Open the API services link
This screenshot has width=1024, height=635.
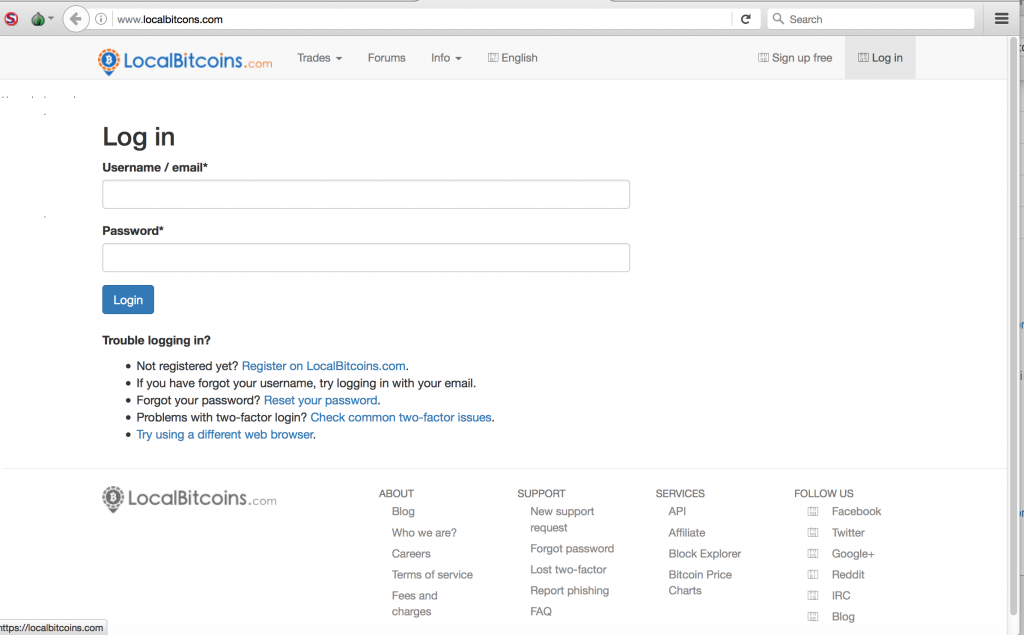pos(677,512)
